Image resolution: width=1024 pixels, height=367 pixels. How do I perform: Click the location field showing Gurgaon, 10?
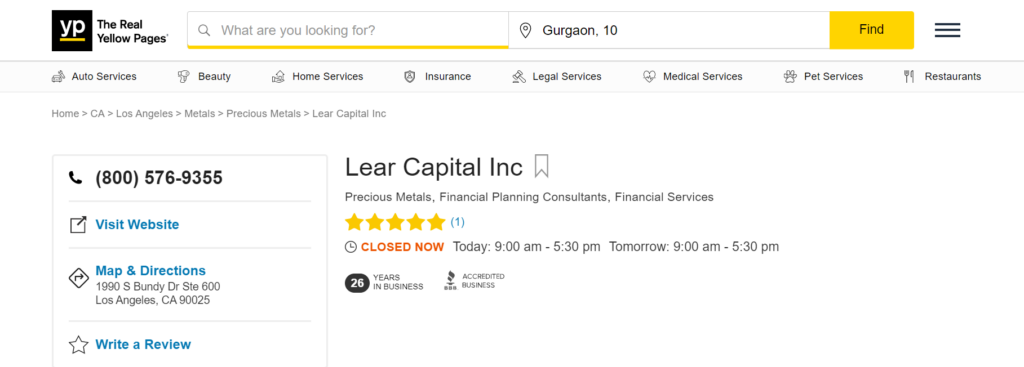coord(669,30)
